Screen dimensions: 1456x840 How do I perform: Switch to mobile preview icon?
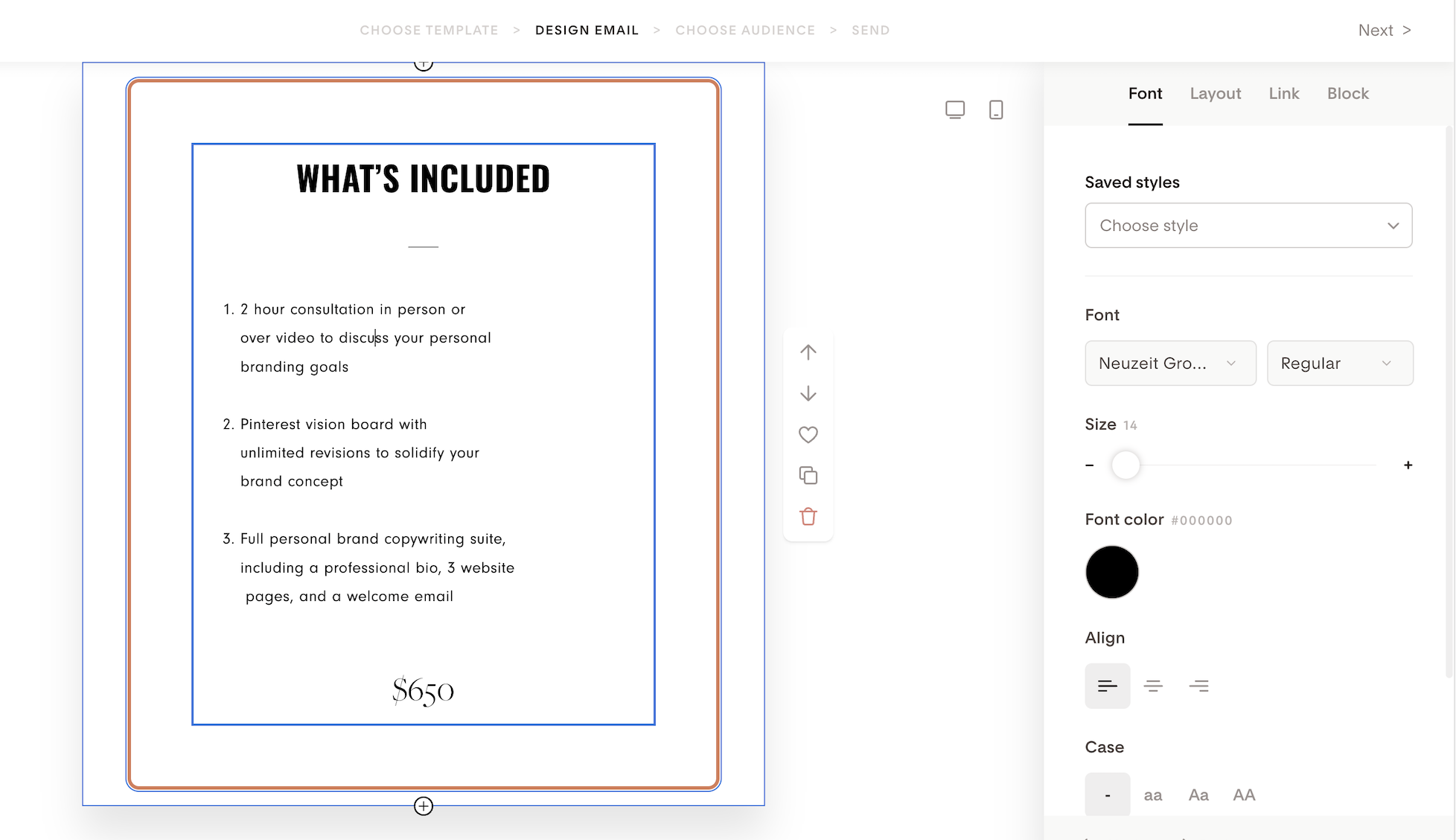(995, 109)
